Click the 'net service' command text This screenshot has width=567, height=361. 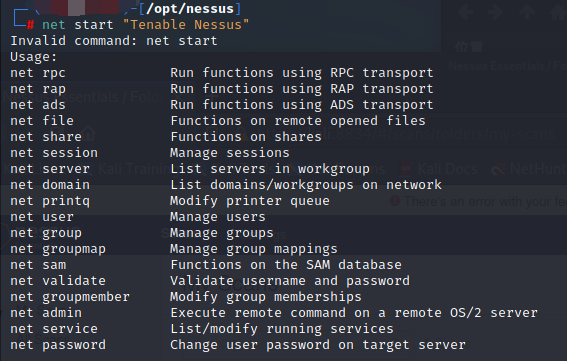click(54, 329)
